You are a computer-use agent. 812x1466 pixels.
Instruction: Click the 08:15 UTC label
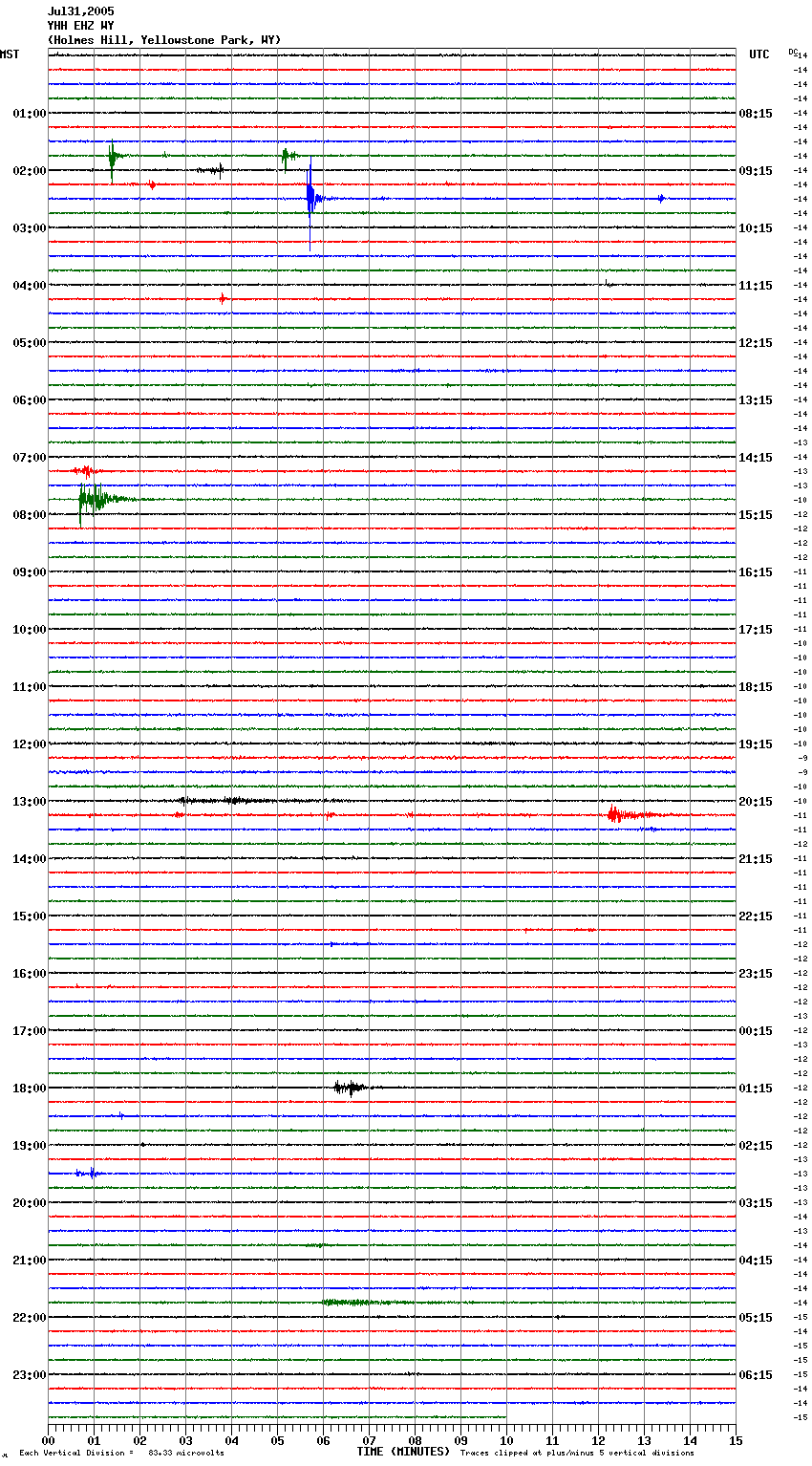click(756, 114)
